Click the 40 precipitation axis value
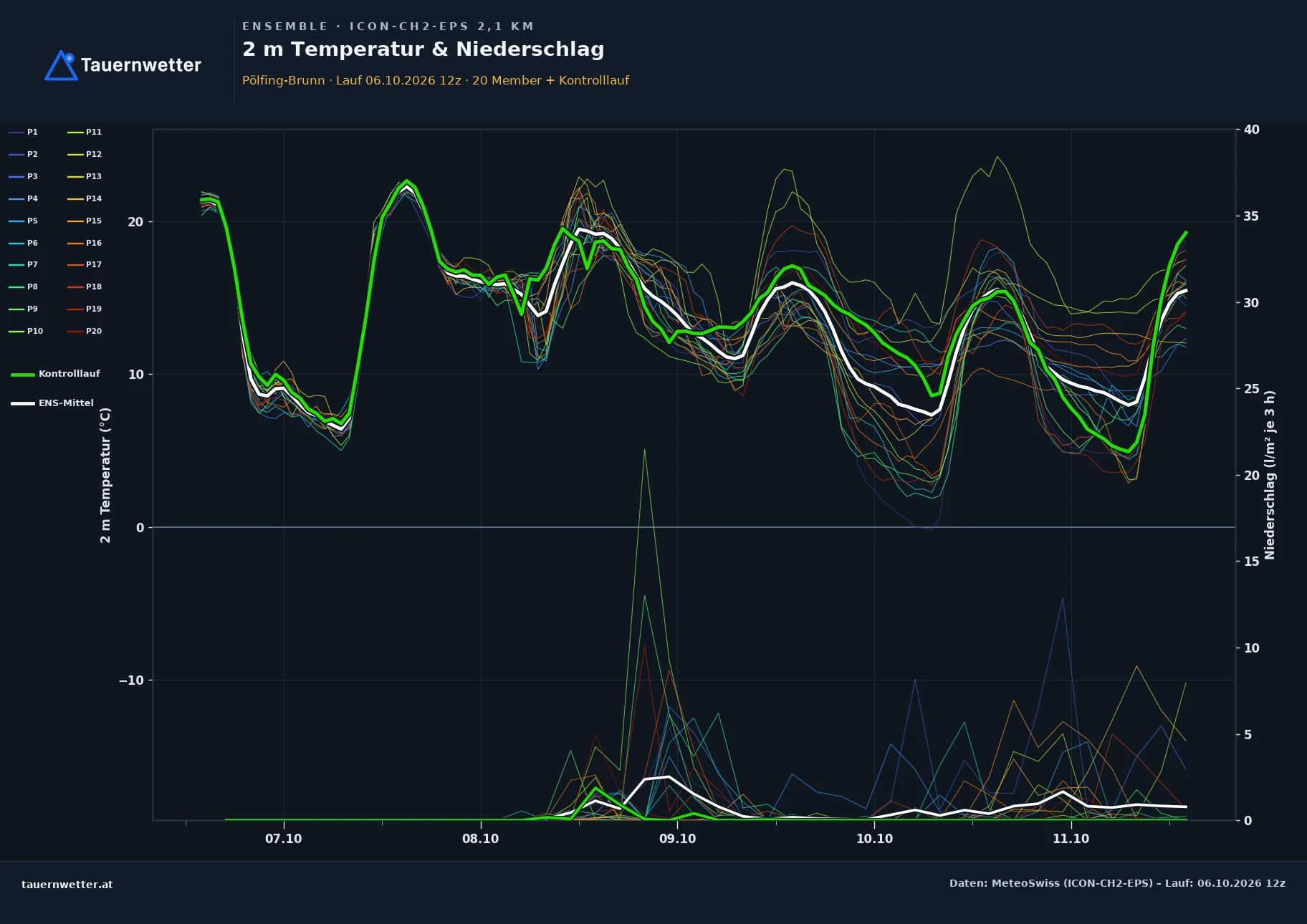Viewport: 1307px width, 924px height. click(x=1252, y=130)
